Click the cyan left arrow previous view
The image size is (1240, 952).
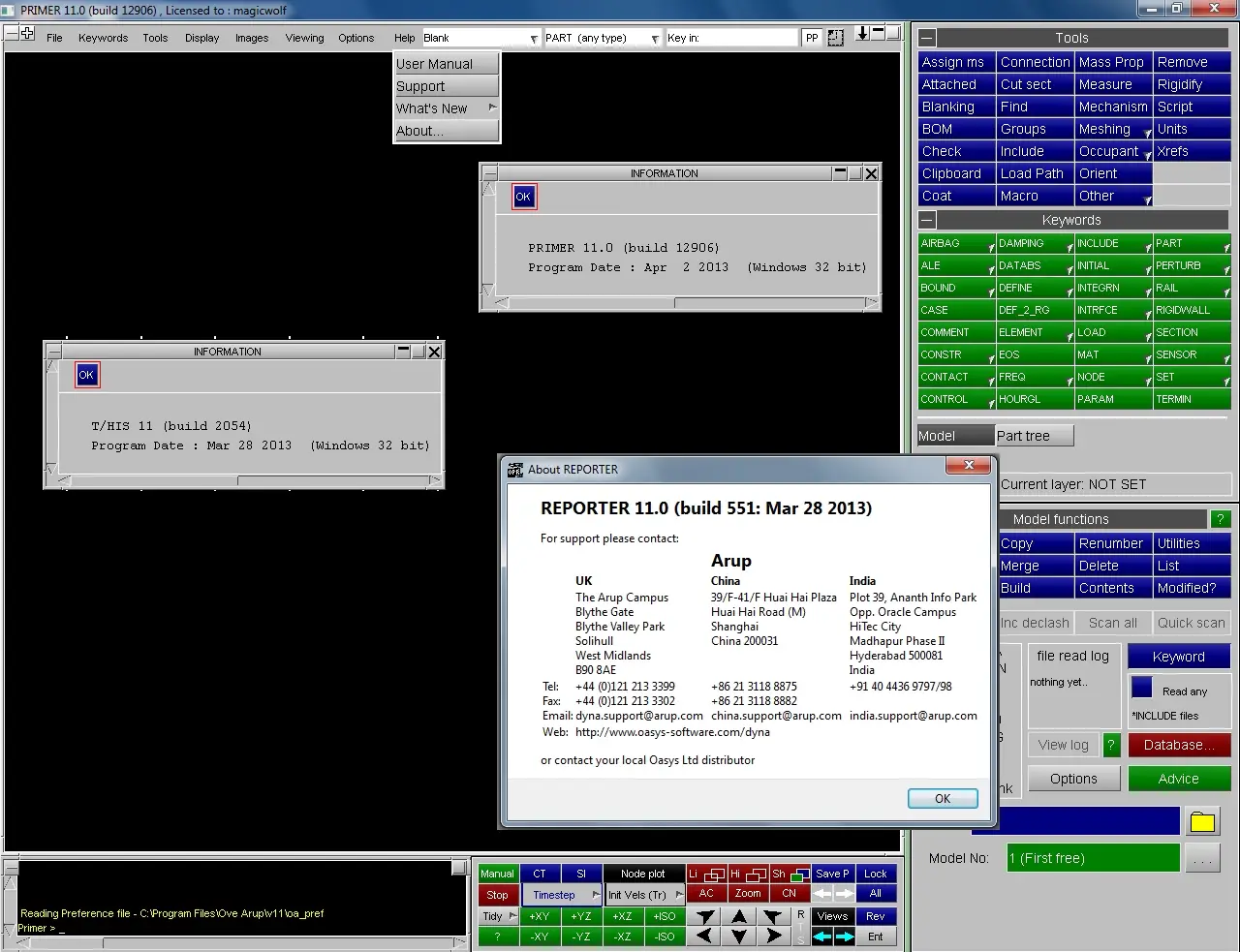[x=822, y=937]
